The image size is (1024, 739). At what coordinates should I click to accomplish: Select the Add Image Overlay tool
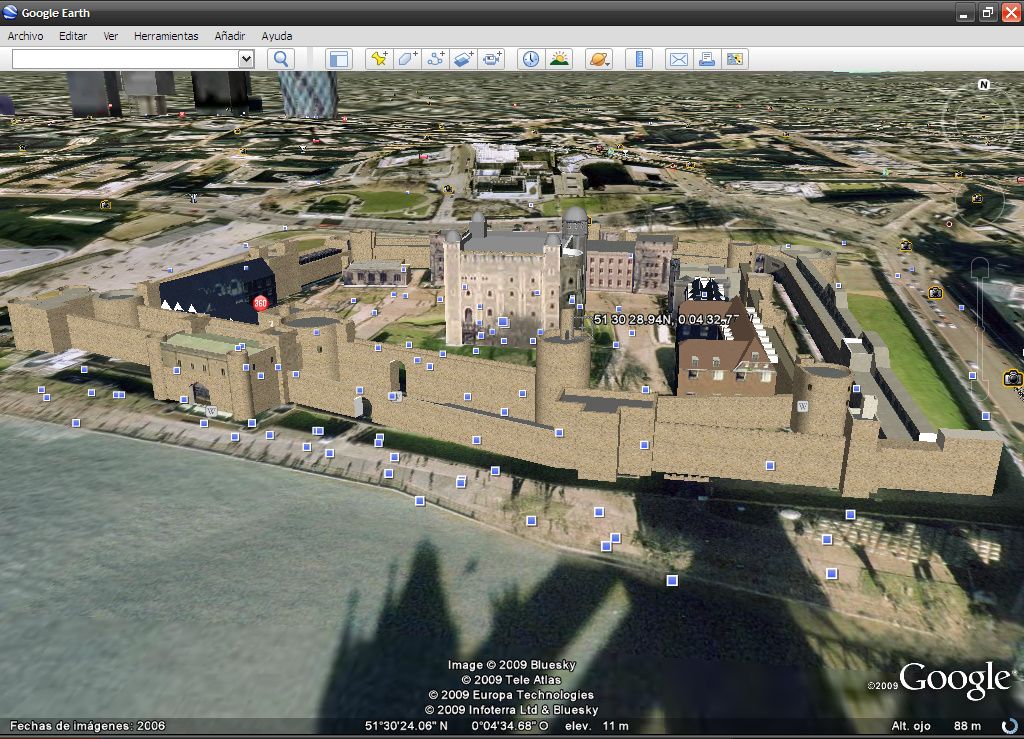[x=463, y=59]
